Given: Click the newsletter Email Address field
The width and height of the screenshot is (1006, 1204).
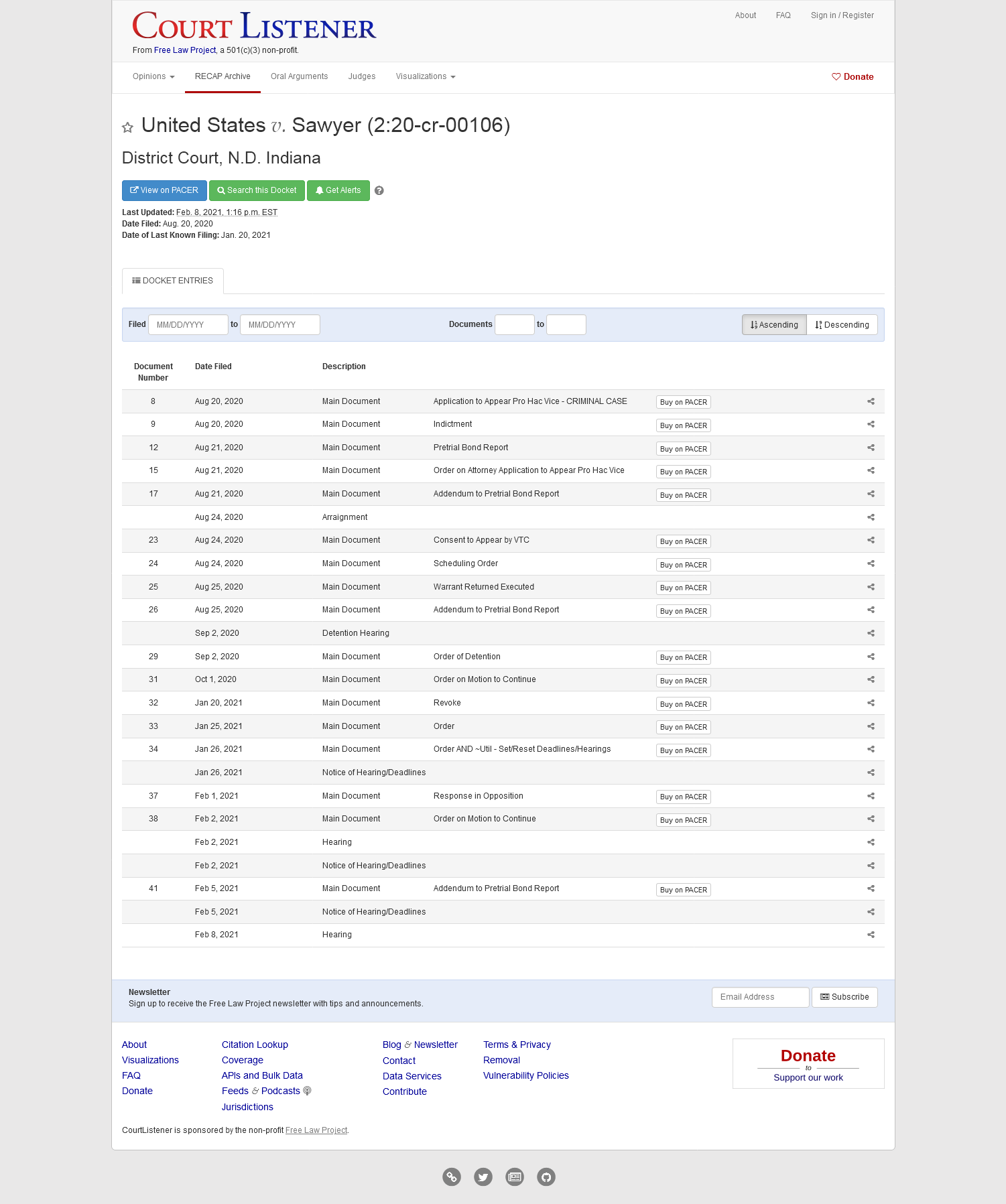Looking at the screenshot, I should point(760,997).
